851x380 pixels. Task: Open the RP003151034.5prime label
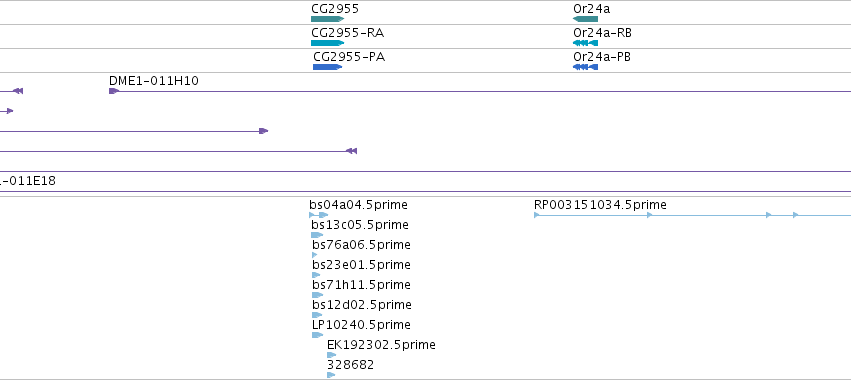point(600,205)
